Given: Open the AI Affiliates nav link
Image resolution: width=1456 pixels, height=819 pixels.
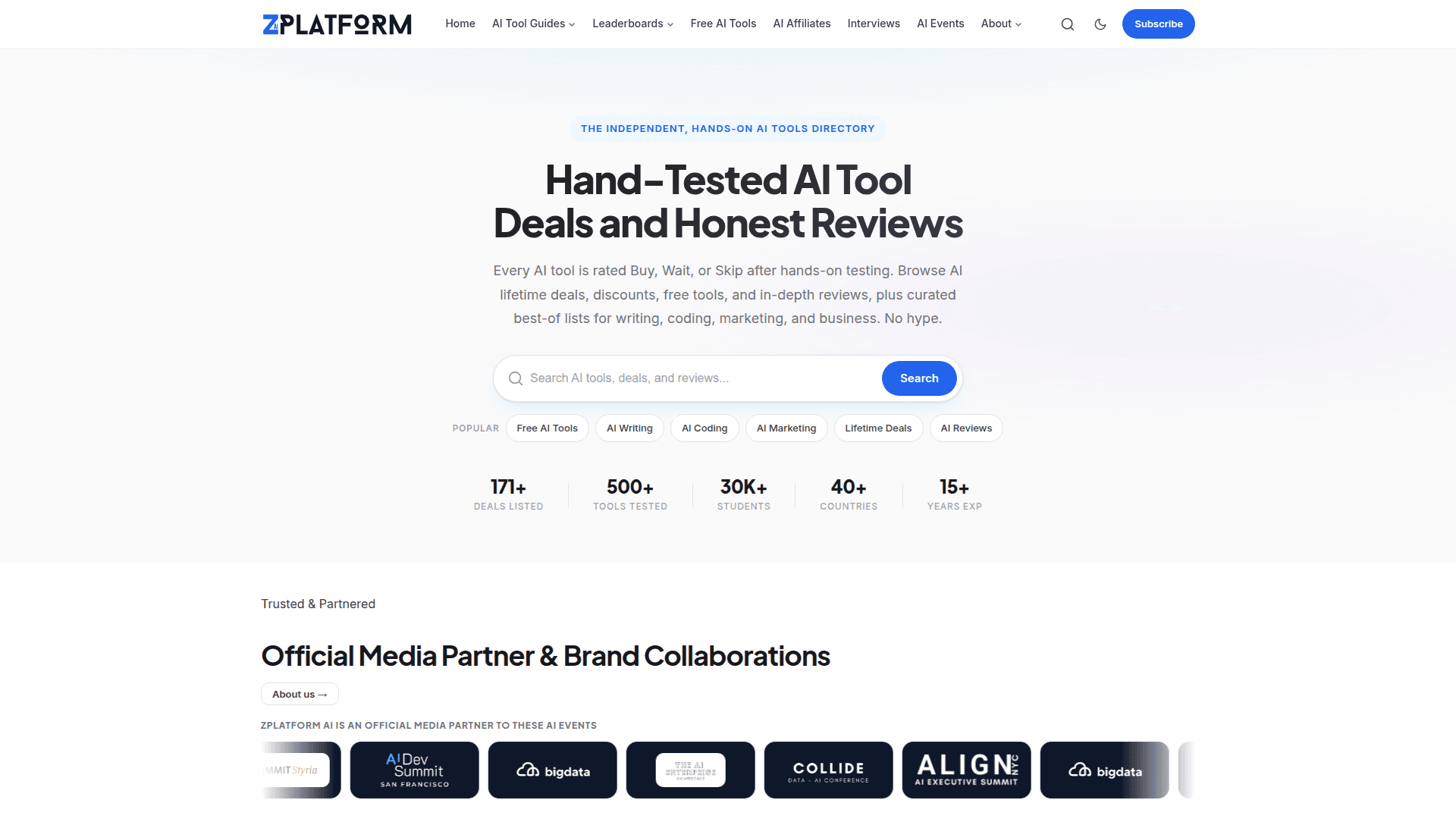Looking at the screenshot, I should pos(802,24).
